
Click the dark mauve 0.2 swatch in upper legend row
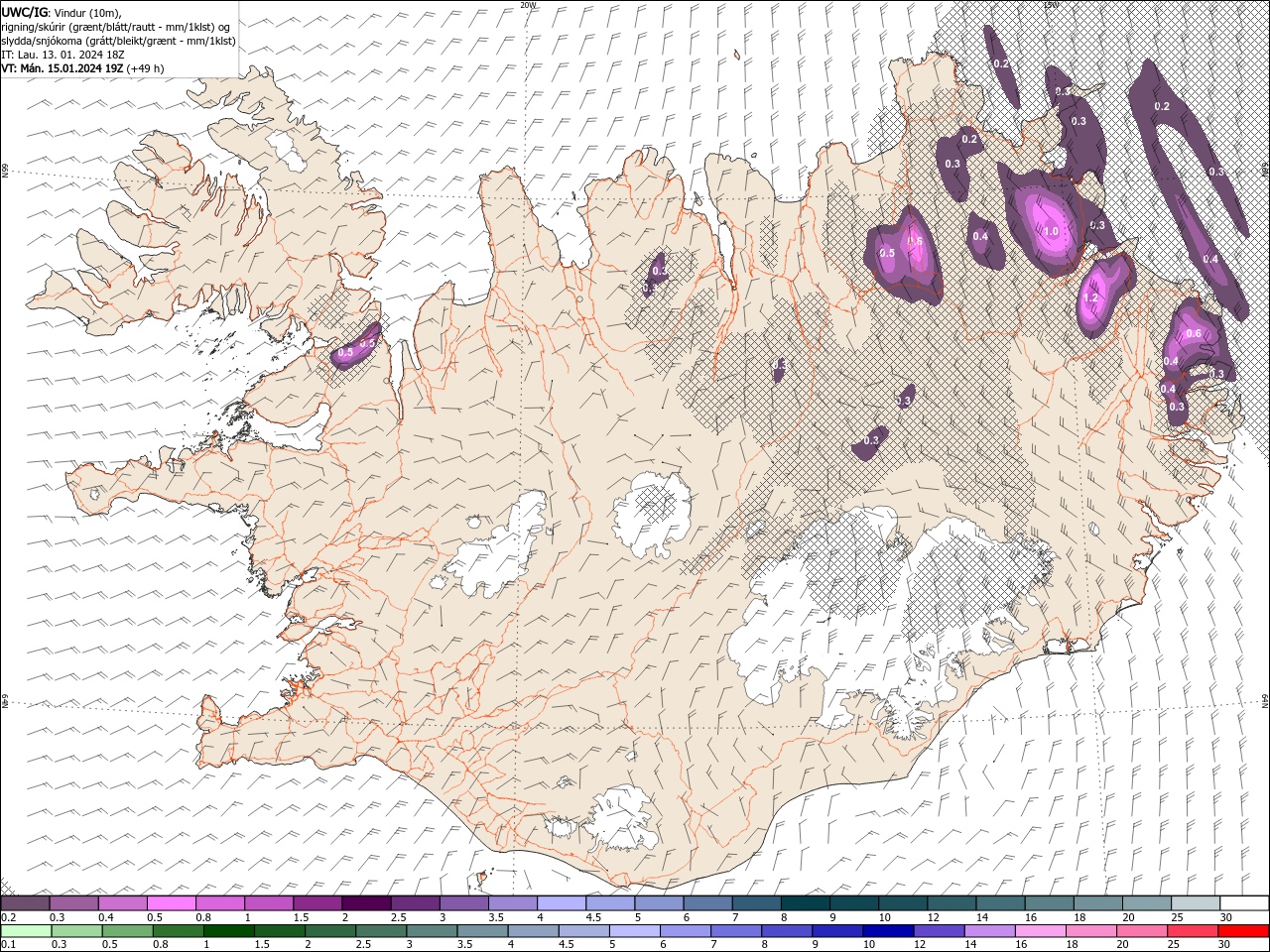pos(26,902)
